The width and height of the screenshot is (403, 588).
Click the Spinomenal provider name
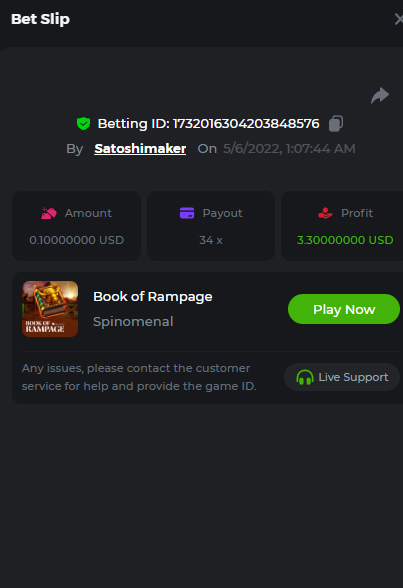click(x=133, y=322)
